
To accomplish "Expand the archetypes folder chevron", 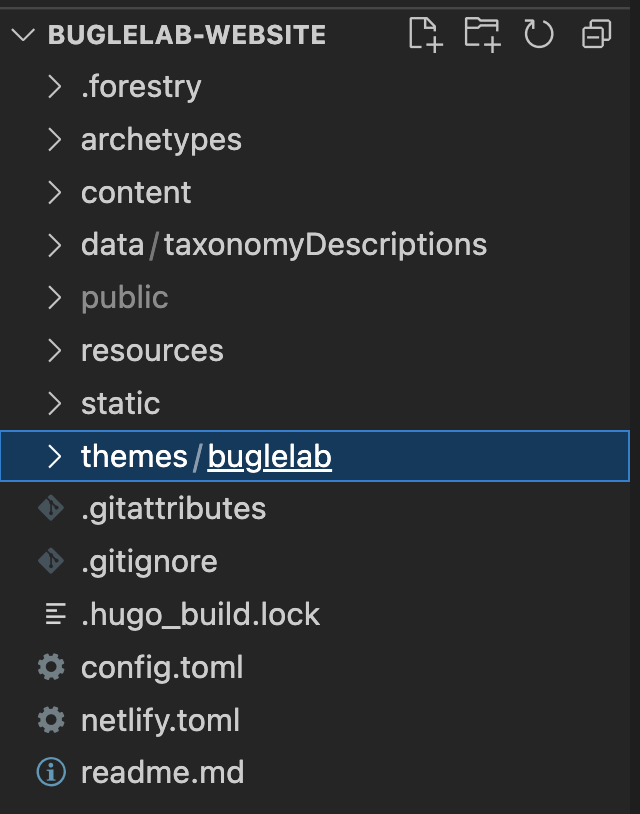I will pyautogui.click(x=55, y=140).
